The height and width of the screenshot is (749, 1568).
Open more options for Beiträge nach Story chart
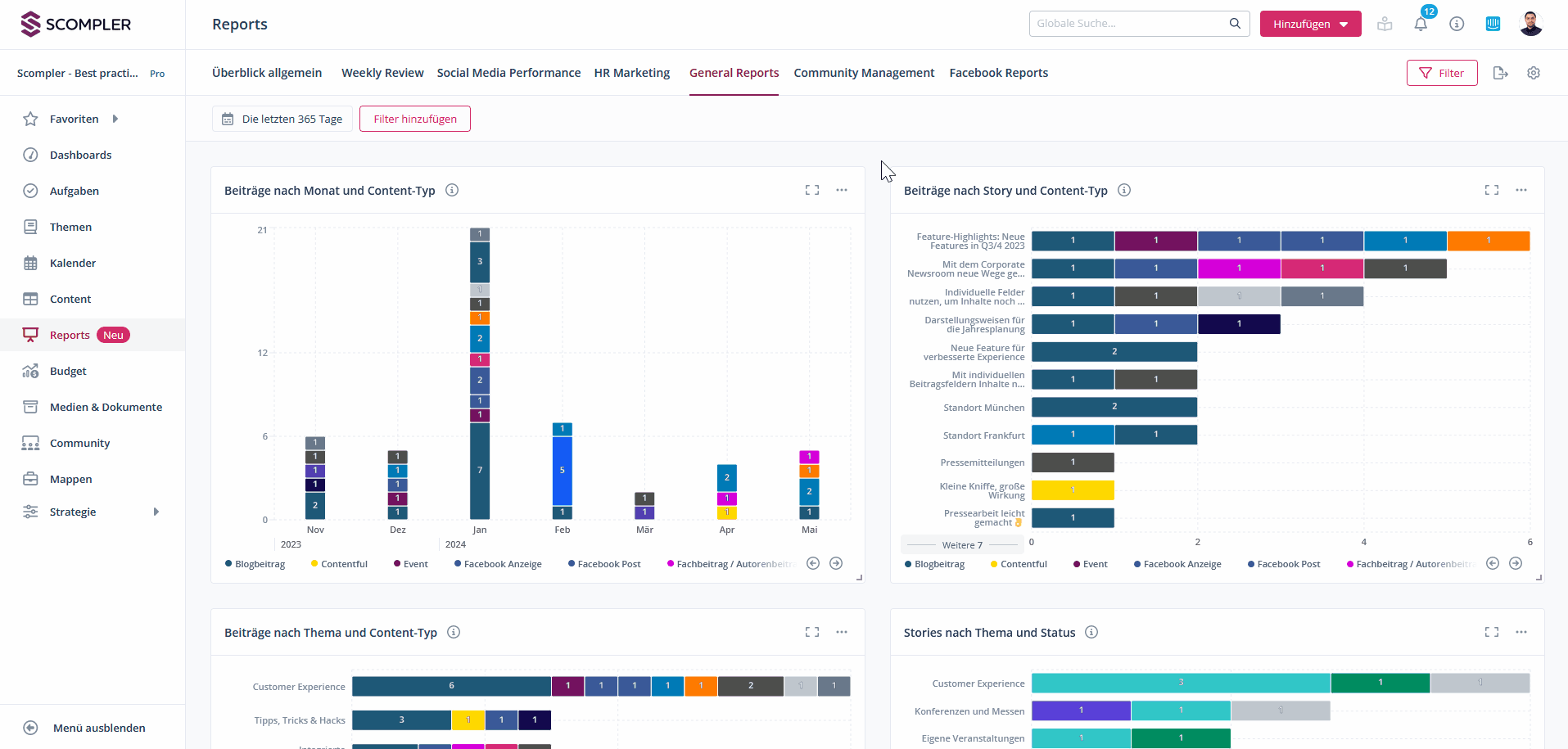pos(1521,190)
